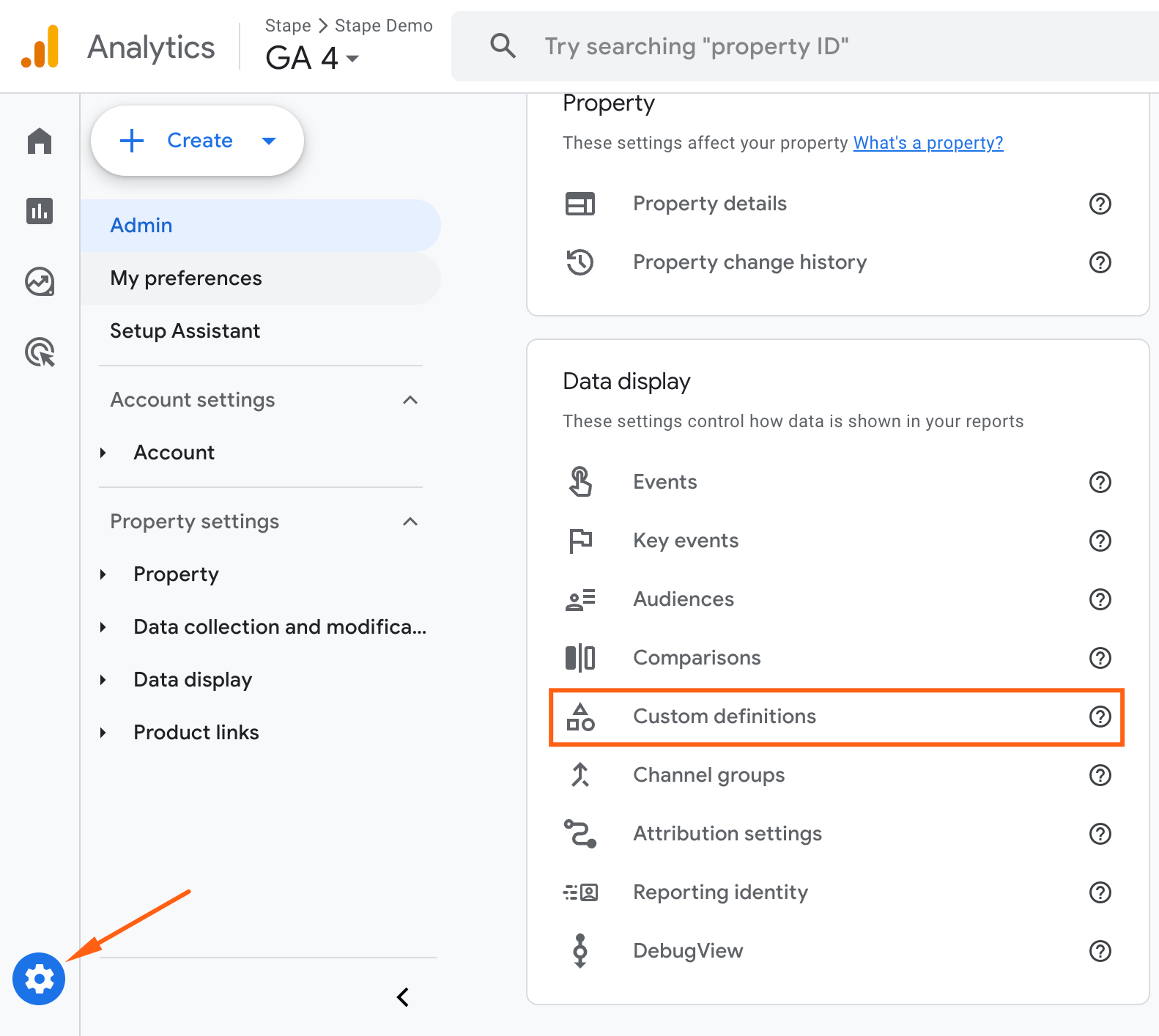Click the Custom definitions shapes icon
This screenshot has height=1036, width=1159.
pos(580,717)
